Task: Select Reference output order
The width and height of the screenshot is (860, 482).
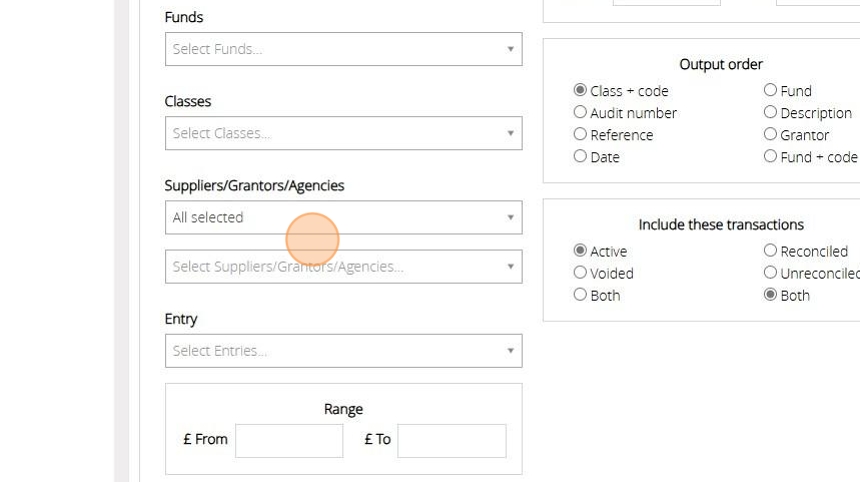Action: coord(580,134)
